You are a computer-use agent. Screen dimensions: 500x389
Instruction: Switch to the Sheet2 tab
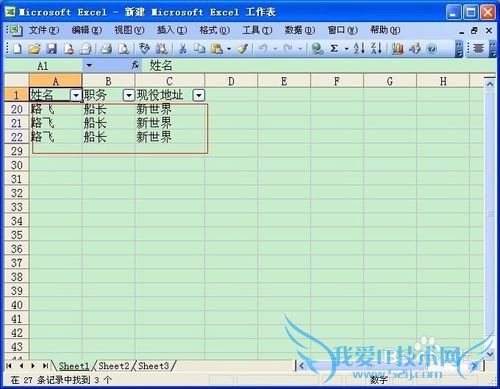(x=114, y=366)
